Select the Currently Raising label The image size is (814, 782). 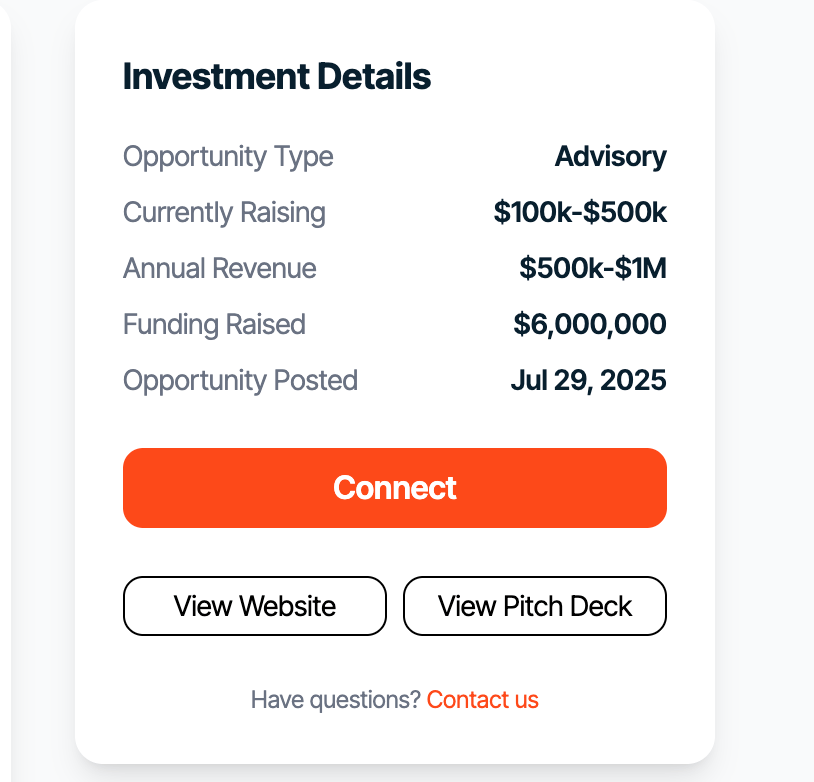click(x=224, y=213)
